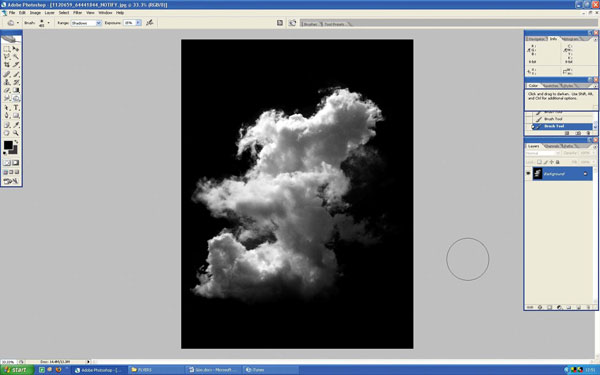Open the Filter menu
Viewport: 600px width, 375px height.
77,13
